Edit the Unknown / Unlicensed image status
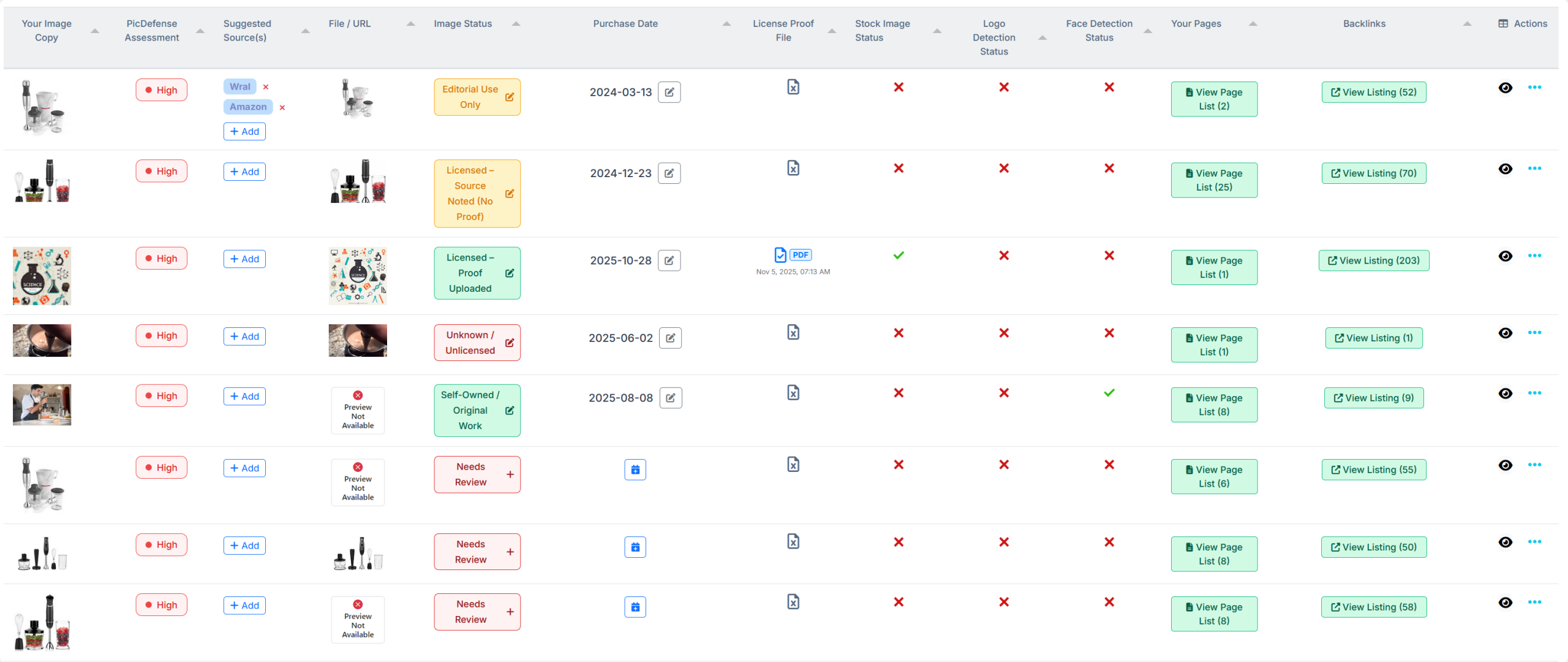1568x662 pixels. (510, 343)
